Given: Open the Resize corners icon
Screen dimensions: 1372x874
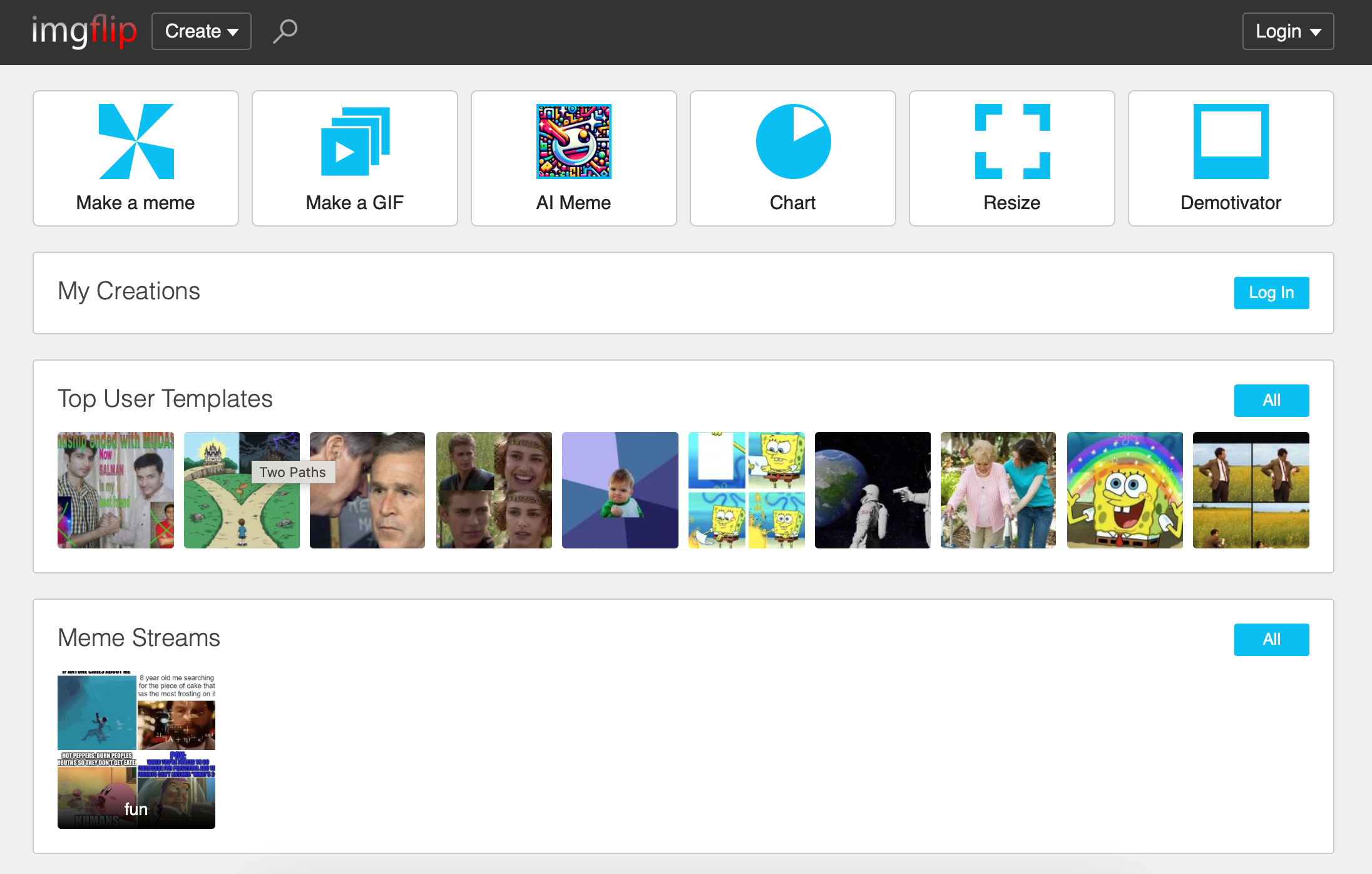Looking at the screenshot, I should (1012, 141).
